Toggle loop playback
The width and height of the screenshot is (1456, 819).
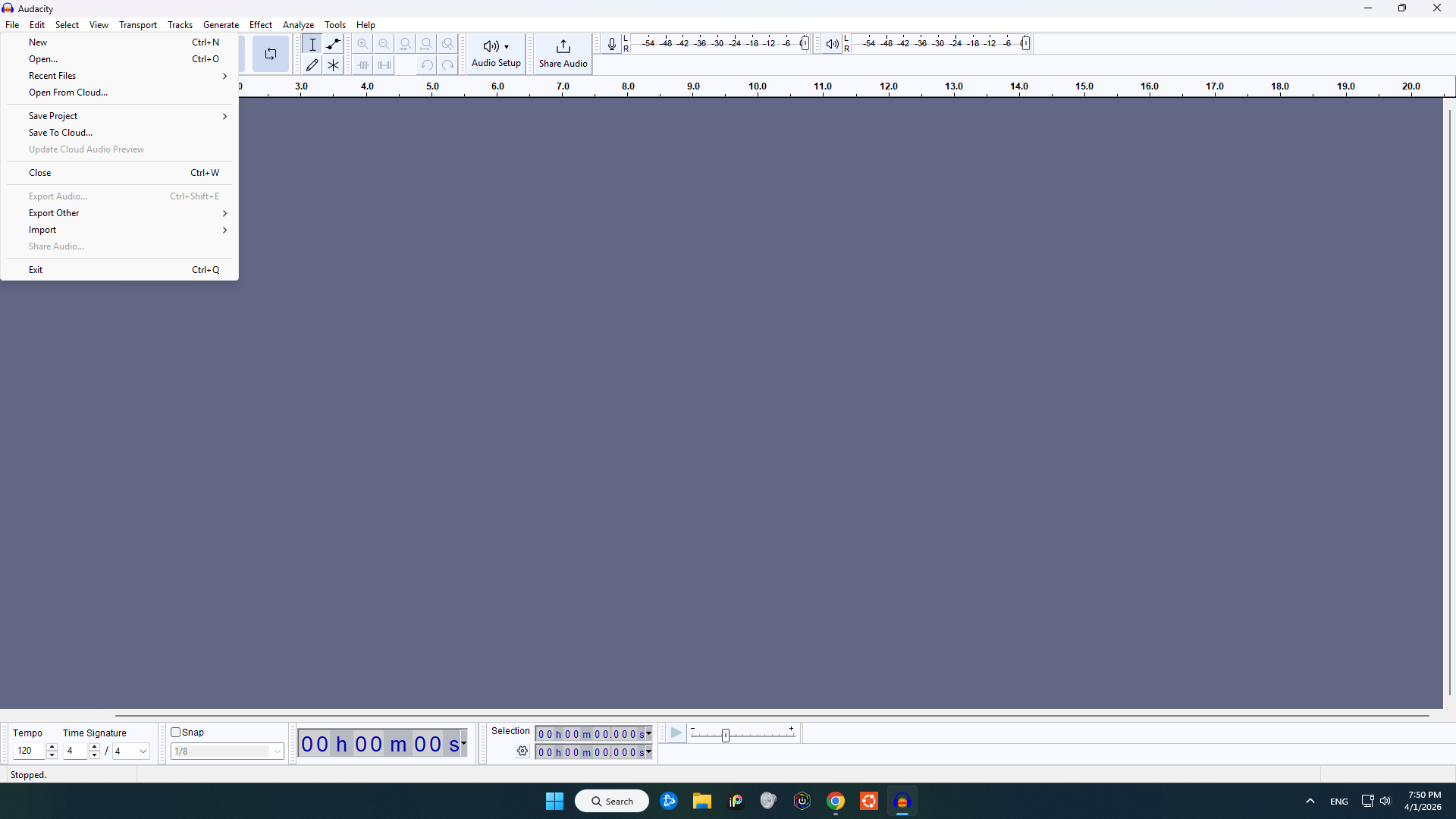pos(271,54)
